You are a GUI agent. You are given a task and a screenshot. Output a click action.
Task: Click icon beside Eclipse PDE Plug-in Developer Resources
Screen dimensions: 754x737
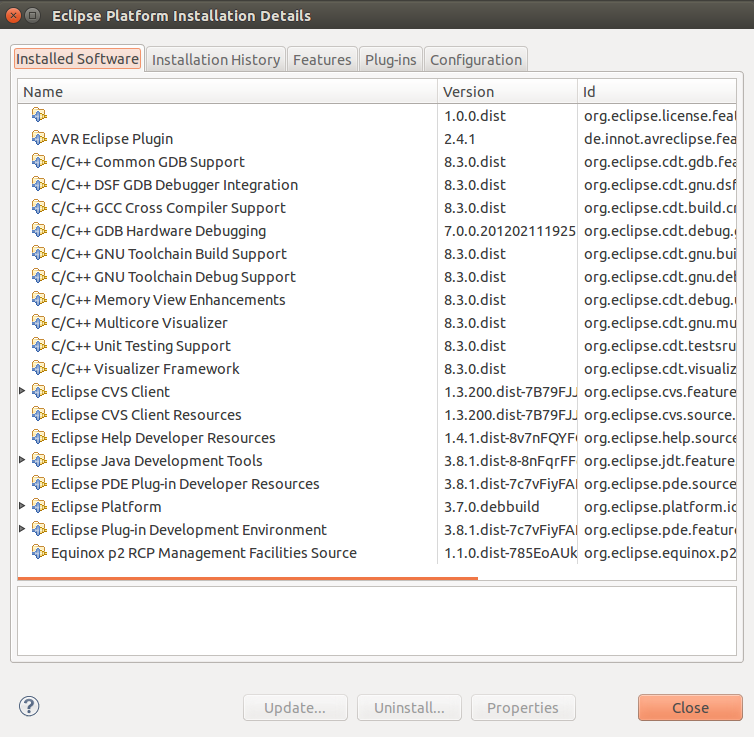(39, 484)
